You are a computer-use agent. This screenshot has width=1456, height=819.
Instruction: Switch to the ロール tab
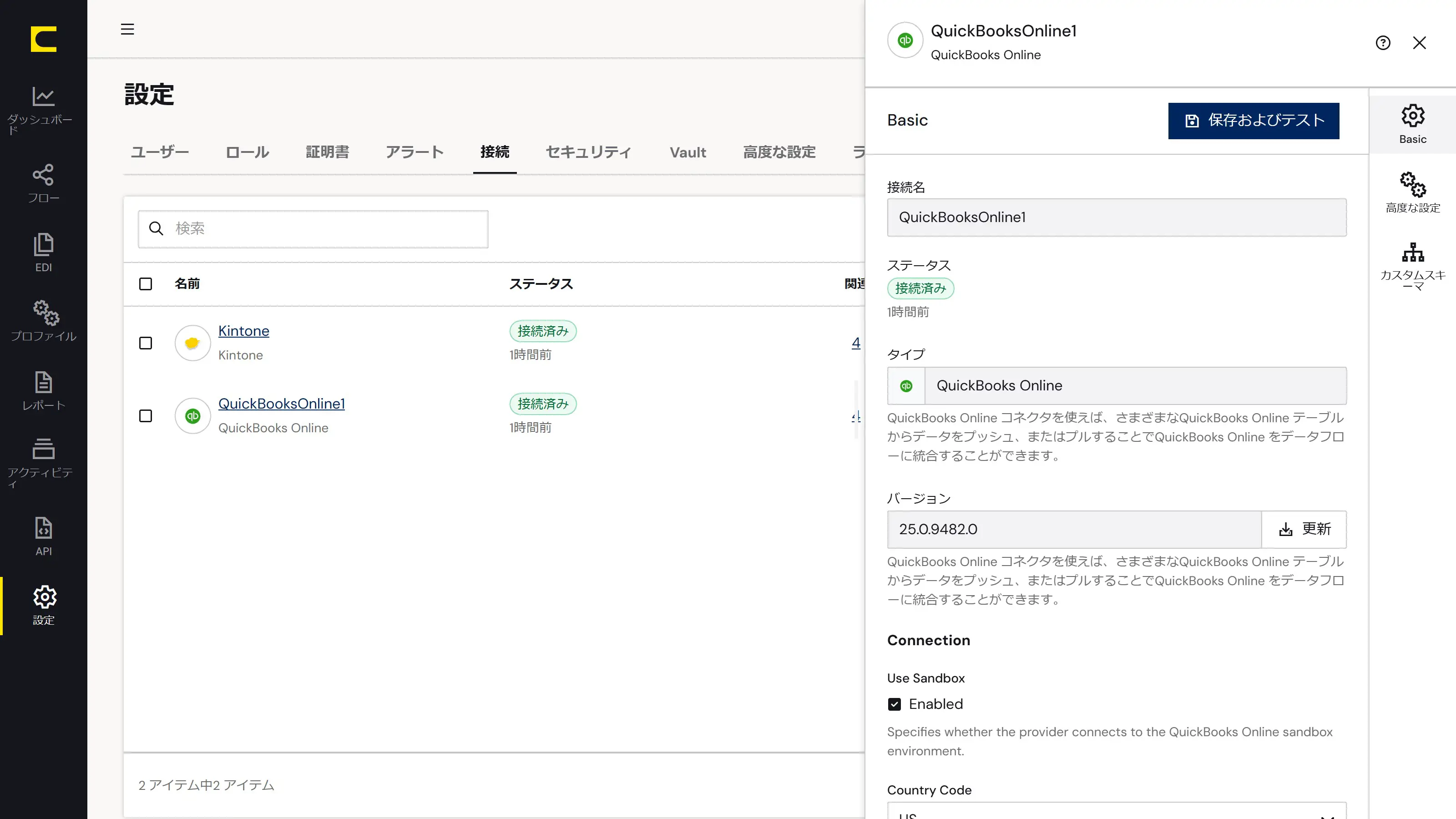[x=247, y=152]
